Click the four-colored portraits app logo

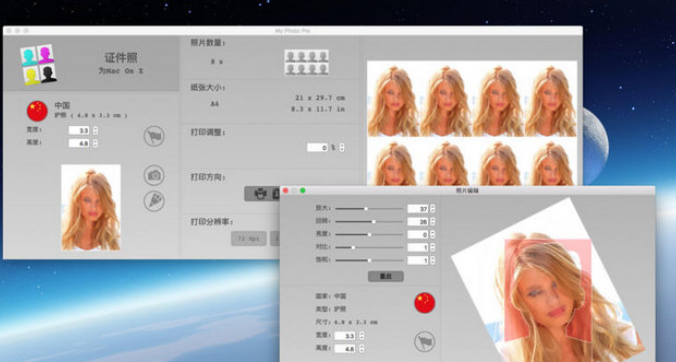coord(38,64)
